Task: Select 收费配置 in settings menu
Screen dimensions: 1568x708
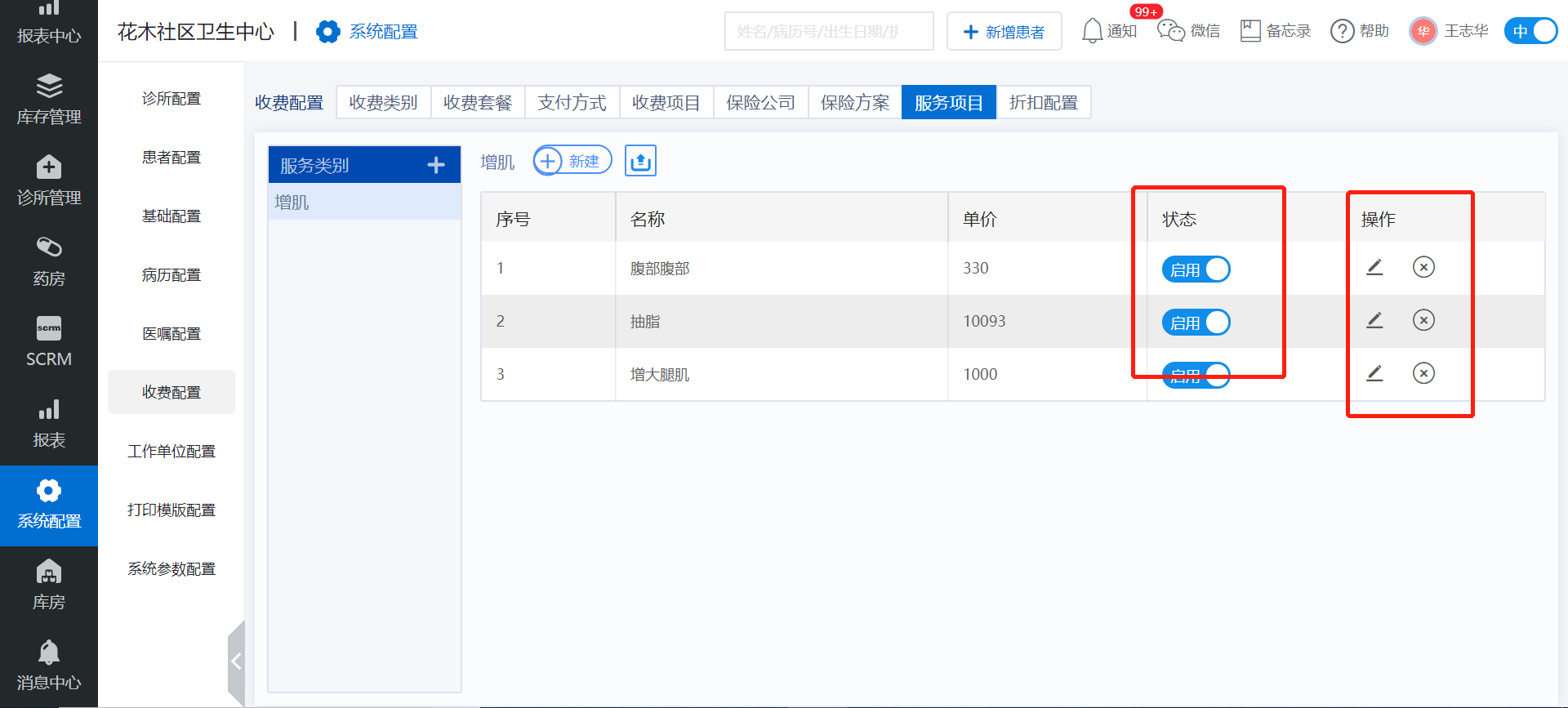Action: click(x=171, y=393)
